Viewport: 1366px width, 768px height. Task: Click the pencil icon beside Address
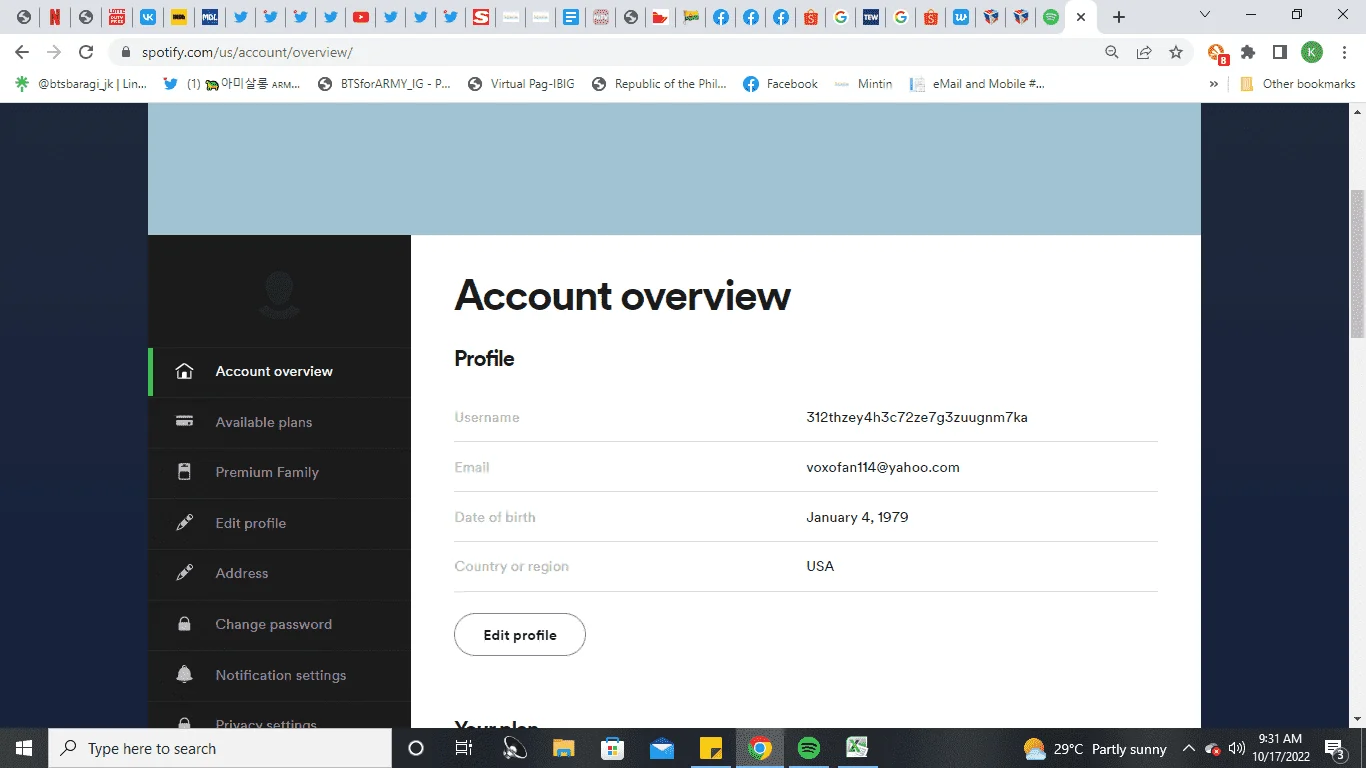pos(184,573)
